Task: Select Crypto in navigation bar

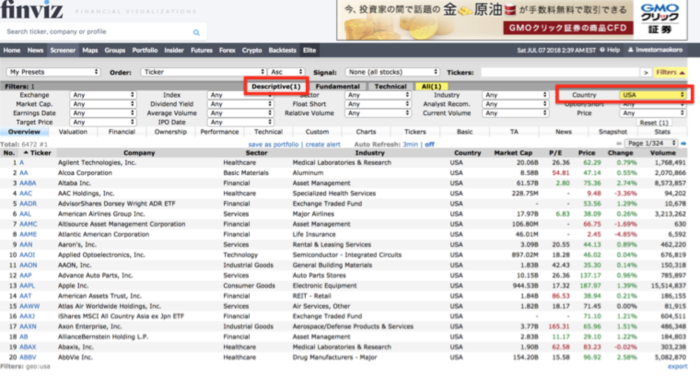Action: (x=252, y=50)
